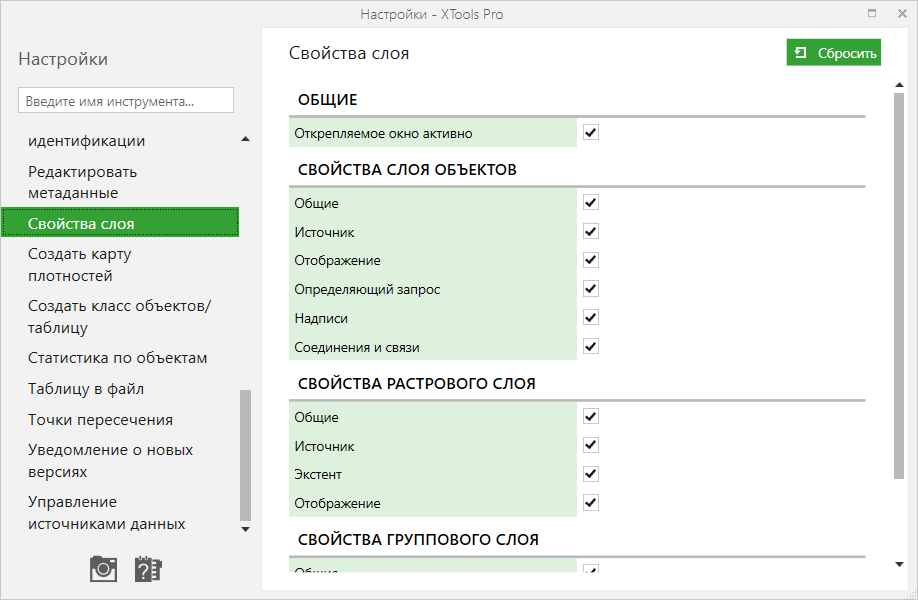Select Статистика по объектам in sidebar
Screen dimensions: 918x600
pyautogui.click(x=117, y=358)
